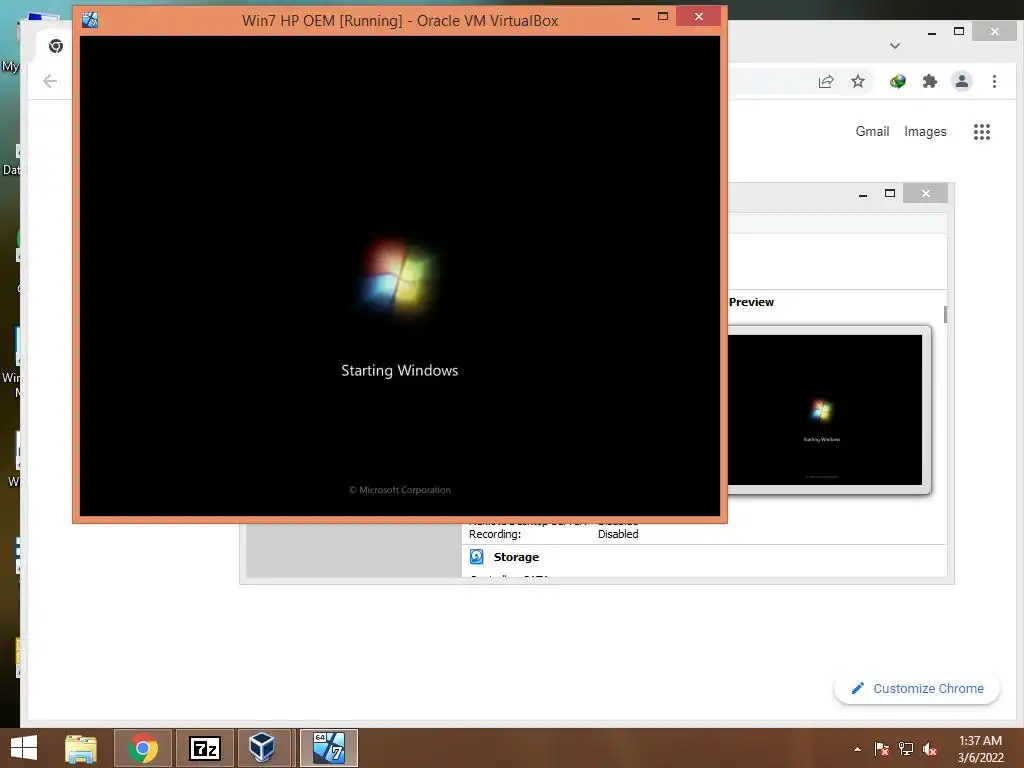Open the Google Images link
Image resolution: width=1024 pixels, height=768 pixels.
(925, 131)
